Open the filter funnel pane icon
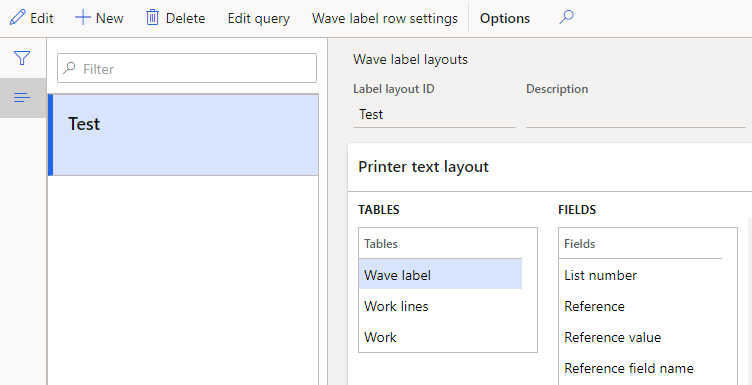752x385 pixels. [22, 58]
